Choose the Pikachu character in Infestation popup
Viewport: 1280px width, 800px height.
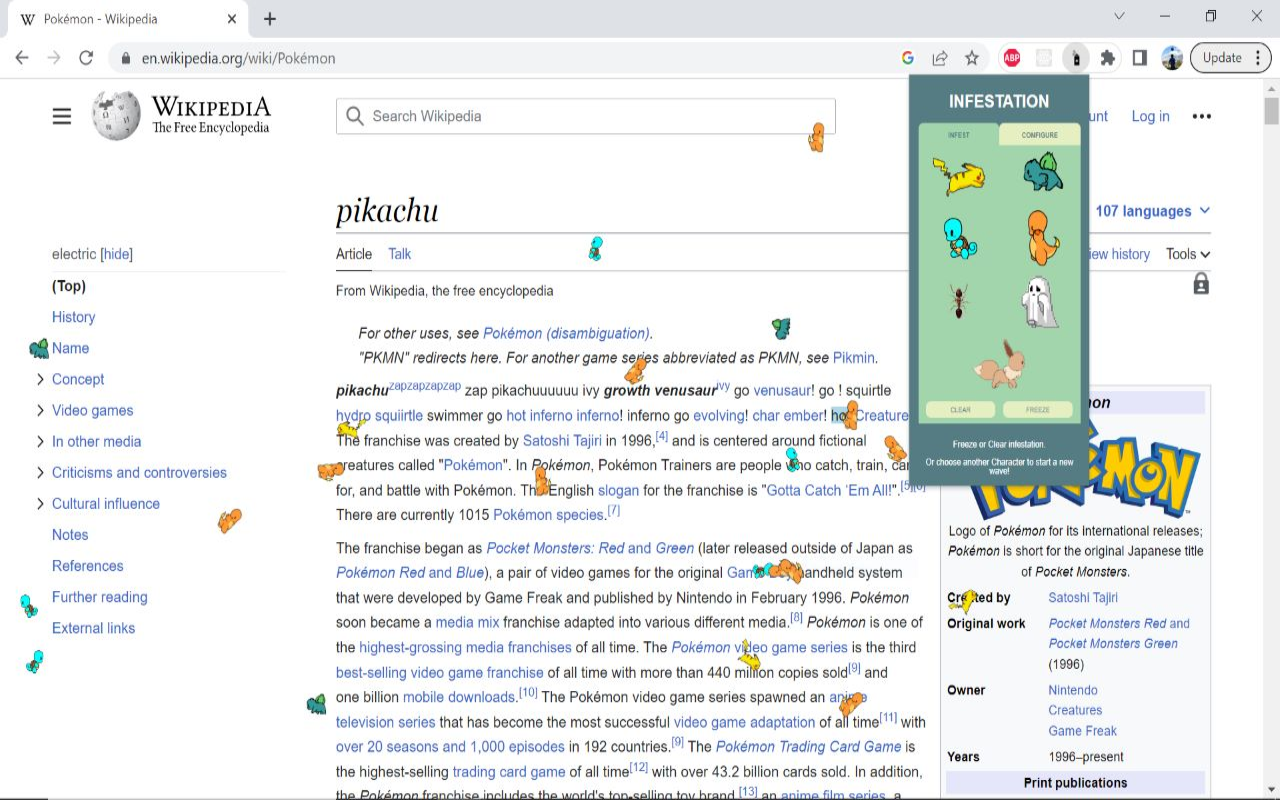pos(959,176)
